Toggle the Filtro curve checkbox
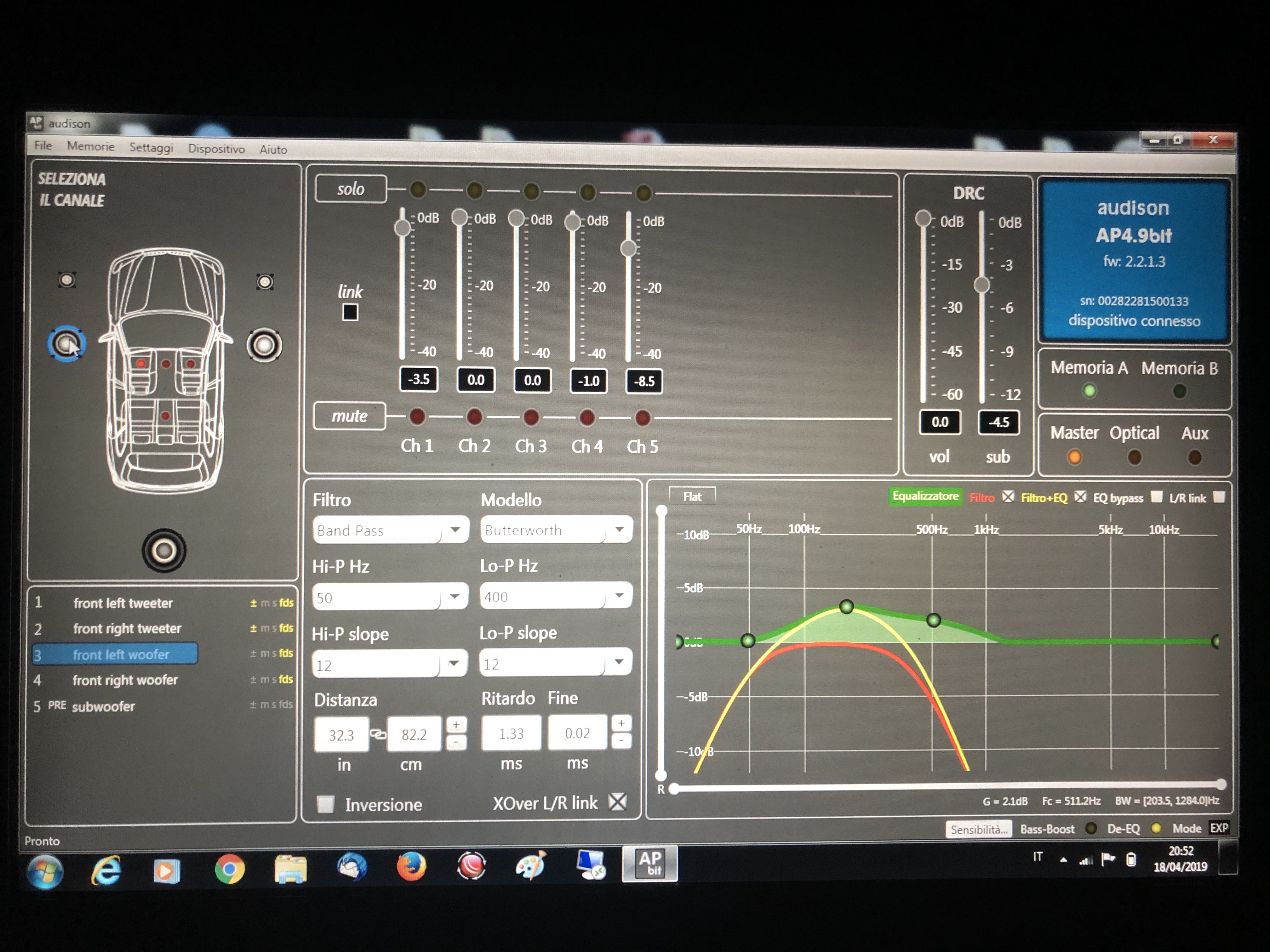1270x952 pixels. 1008,497
